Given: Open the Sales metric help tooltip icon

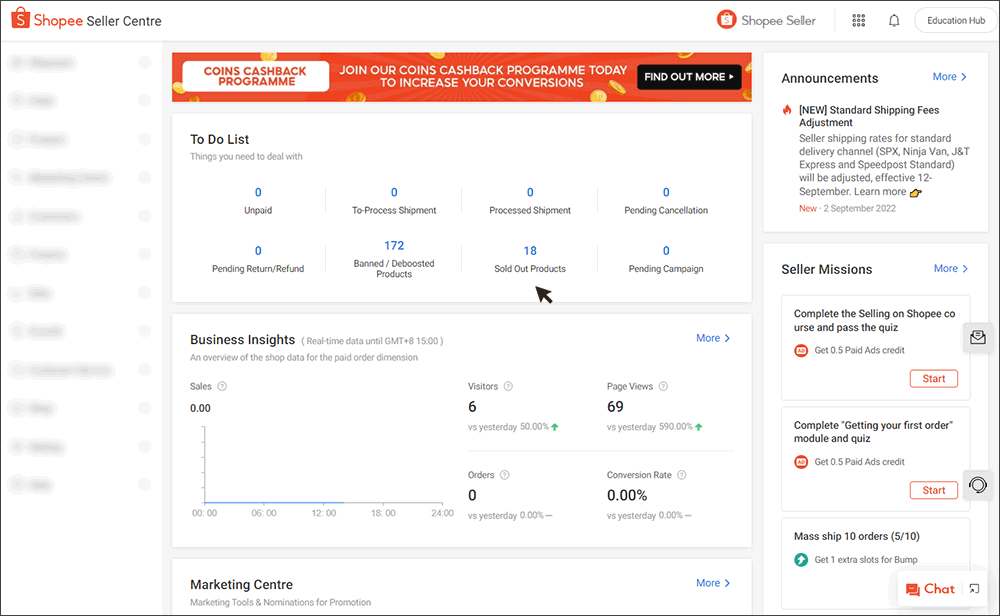Looking at the screenshot, I should [222, 385].
